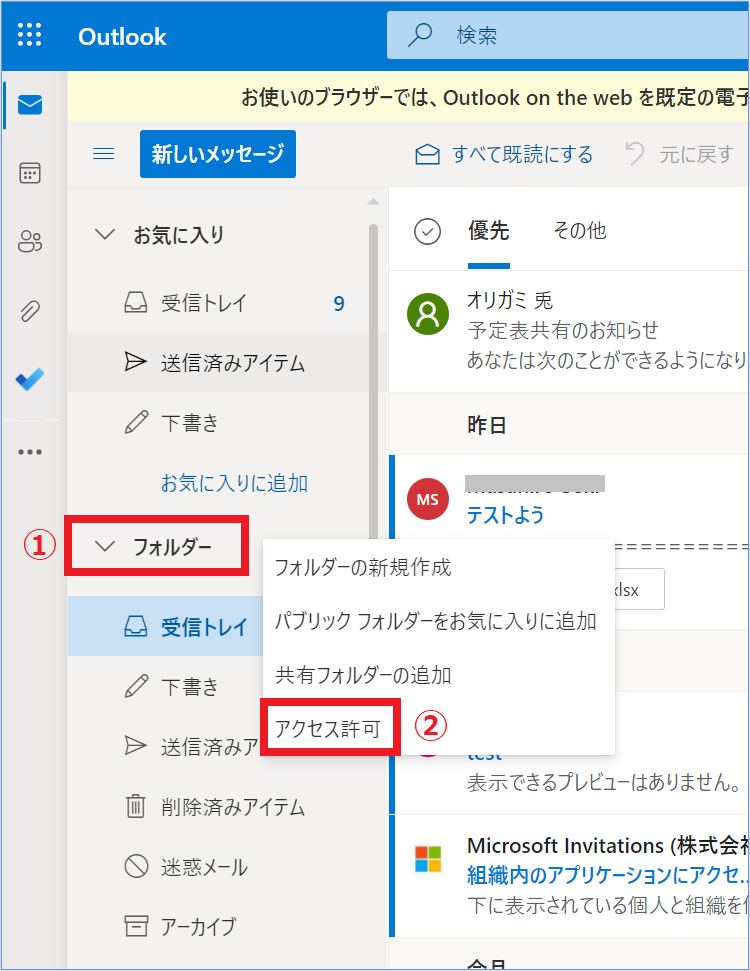Click 元に戻す undo in the toolbar
Image resolution: width=750 pixels, height=971 pixels.
(x=679, y=154)
